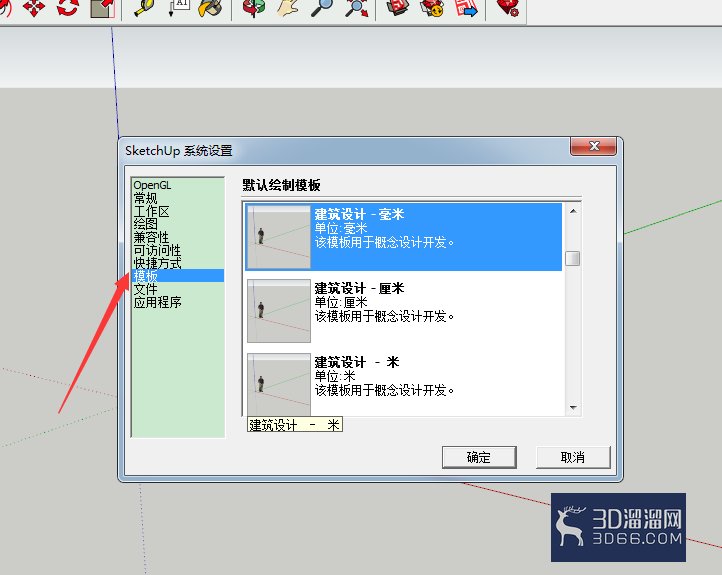Select 工作区 in the settings list

151,211
